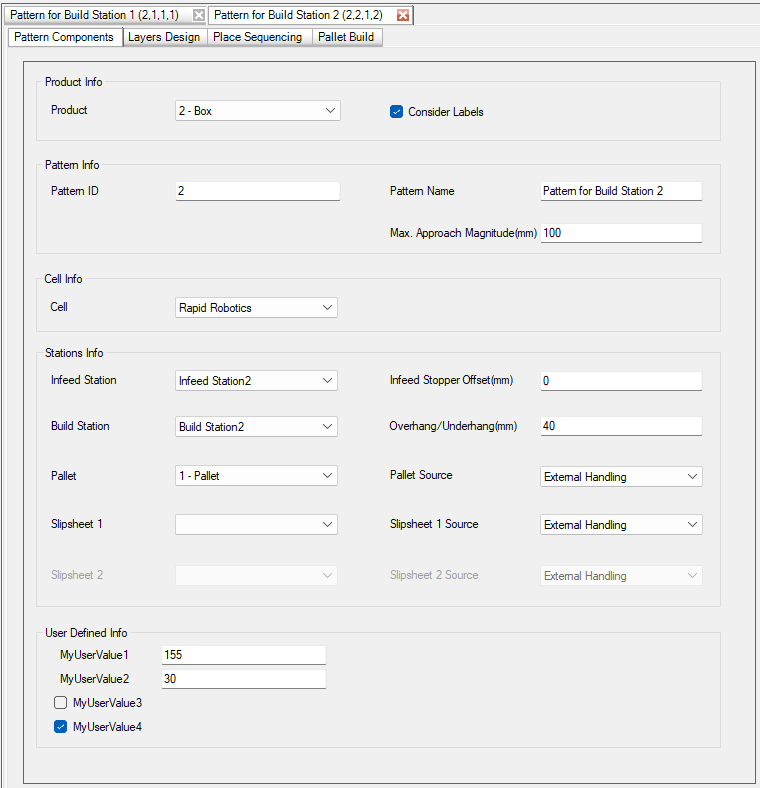The image size is (760, 788).
Task: Click the Max. Approach Magnitude(mm) label
Action: (463, 233)
